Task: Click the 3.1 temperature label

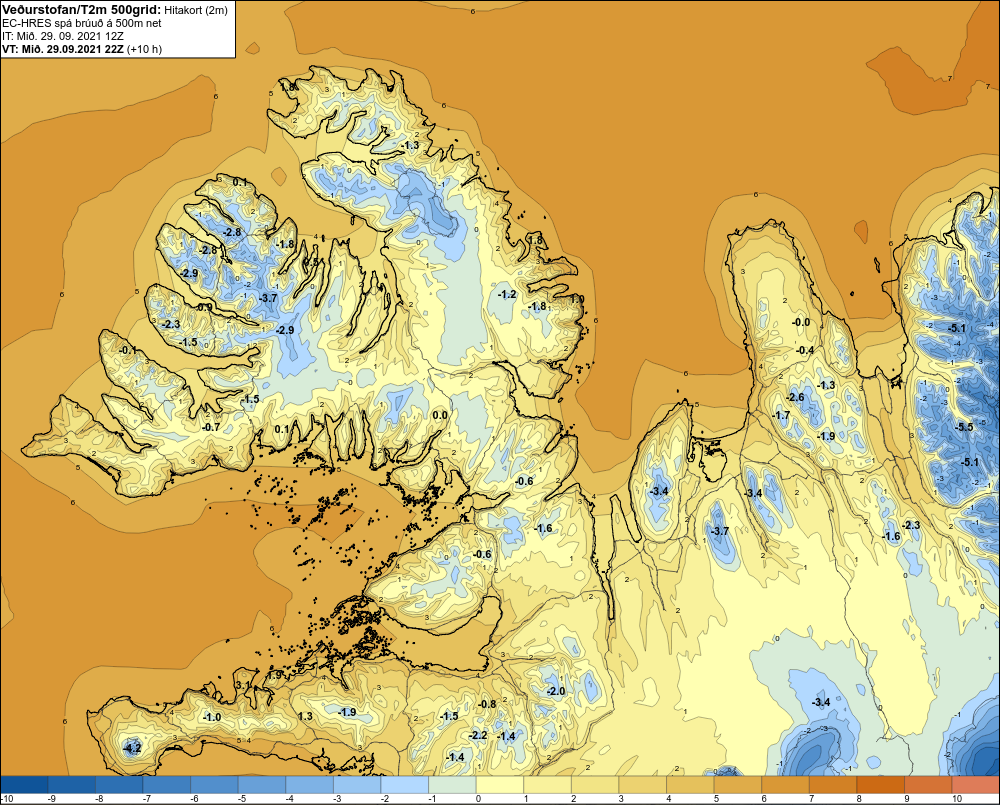Action: coord(244,685)
